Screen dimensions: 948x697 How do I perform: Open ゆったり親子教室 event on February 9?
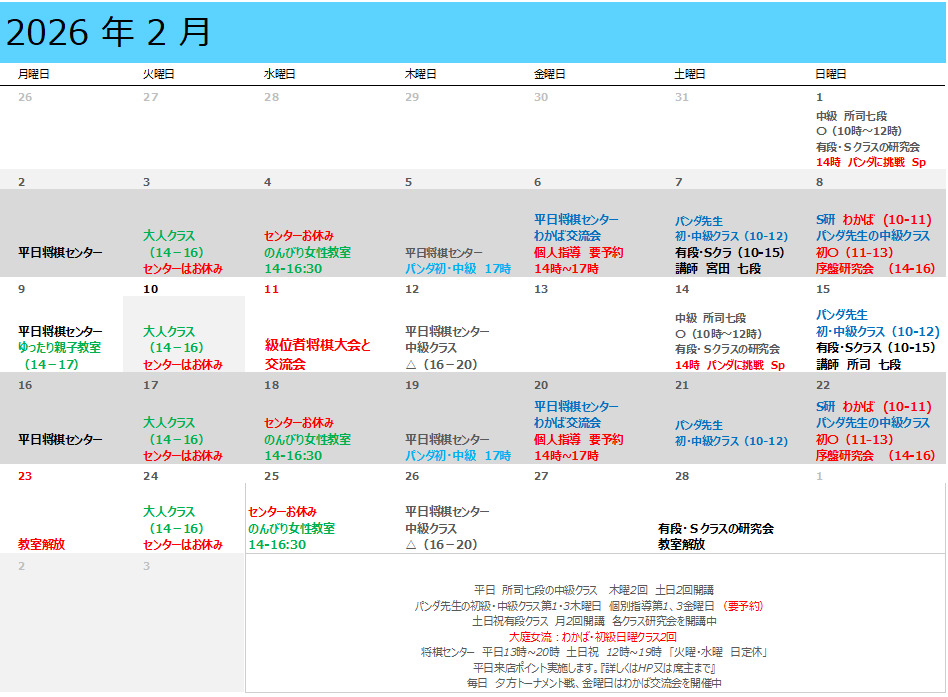(x=60, y=348)
